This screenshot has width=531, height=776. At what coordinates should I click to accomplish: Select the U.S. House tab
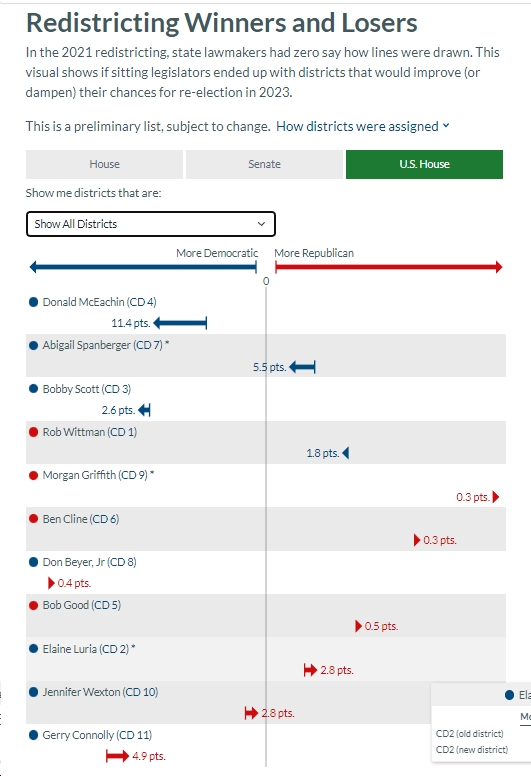click(x=424, y=164)
